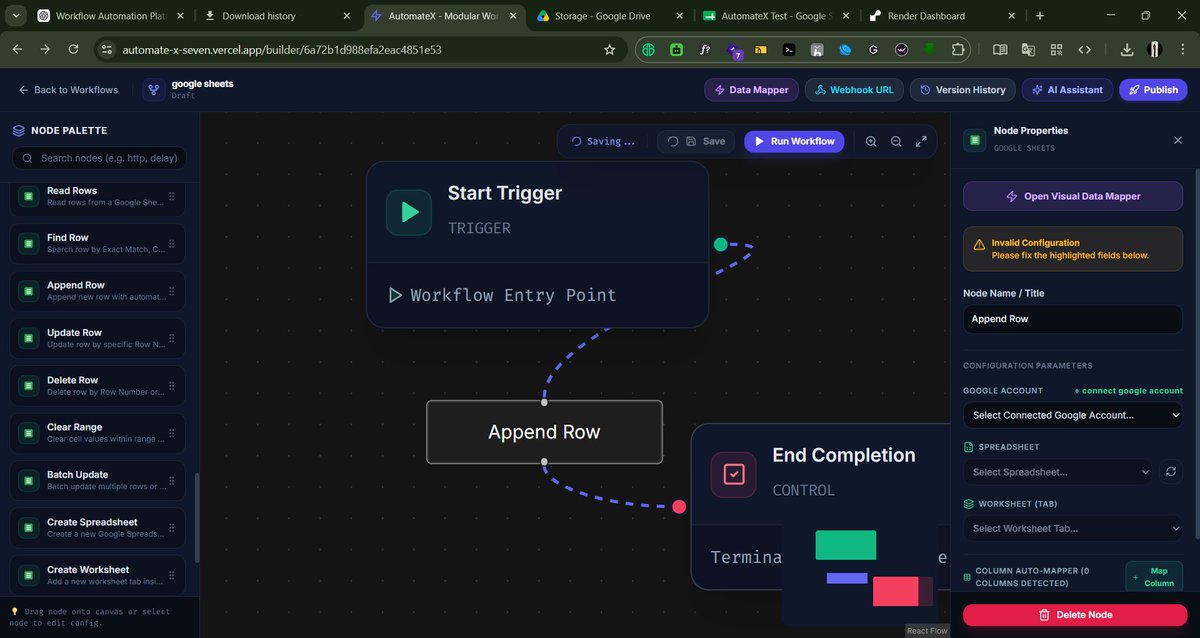Open a new browser tab

click(1040, 16)
